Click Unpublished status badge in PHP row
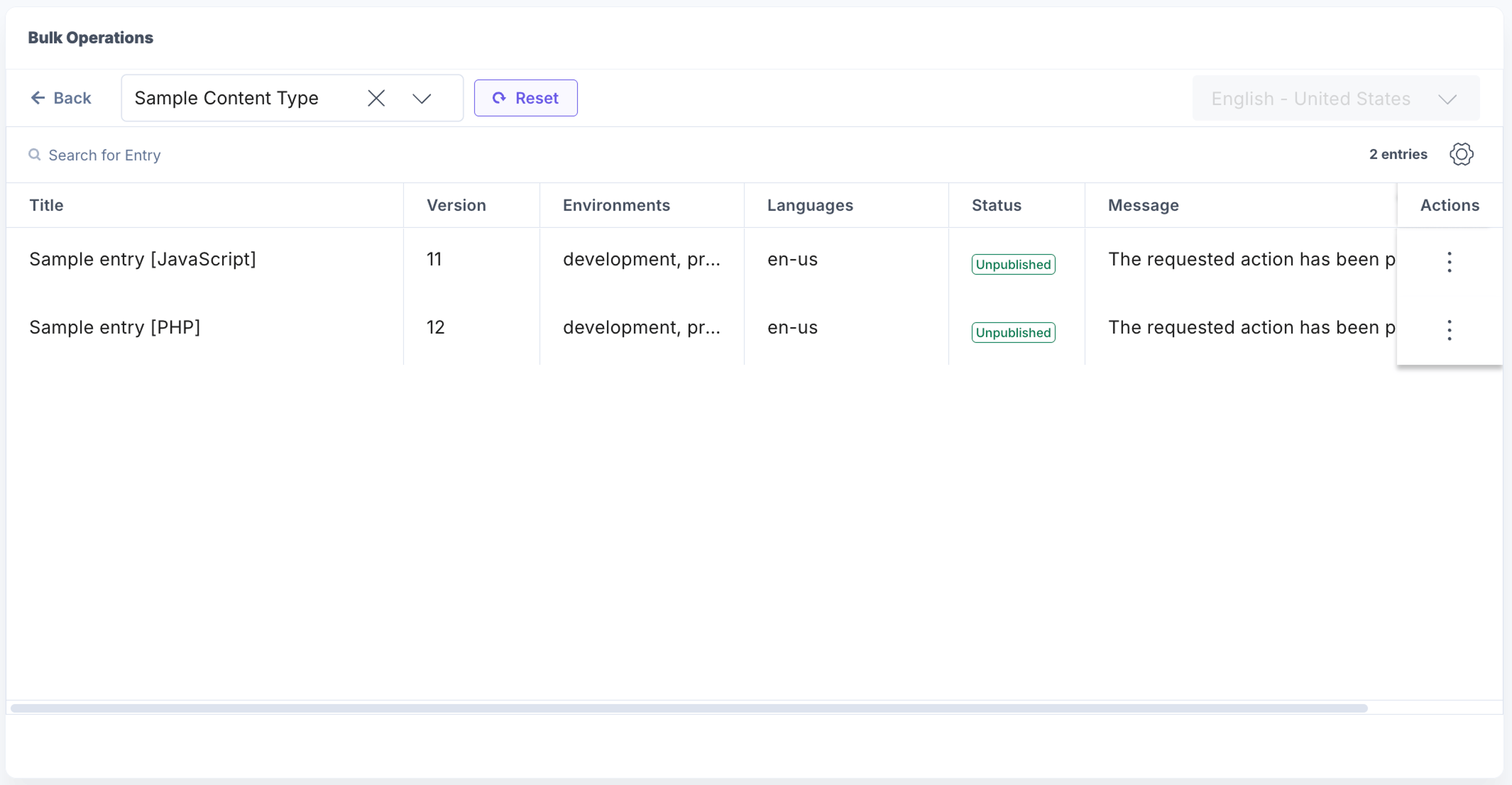The image size is (1512, 785). tap(1013, 333)
